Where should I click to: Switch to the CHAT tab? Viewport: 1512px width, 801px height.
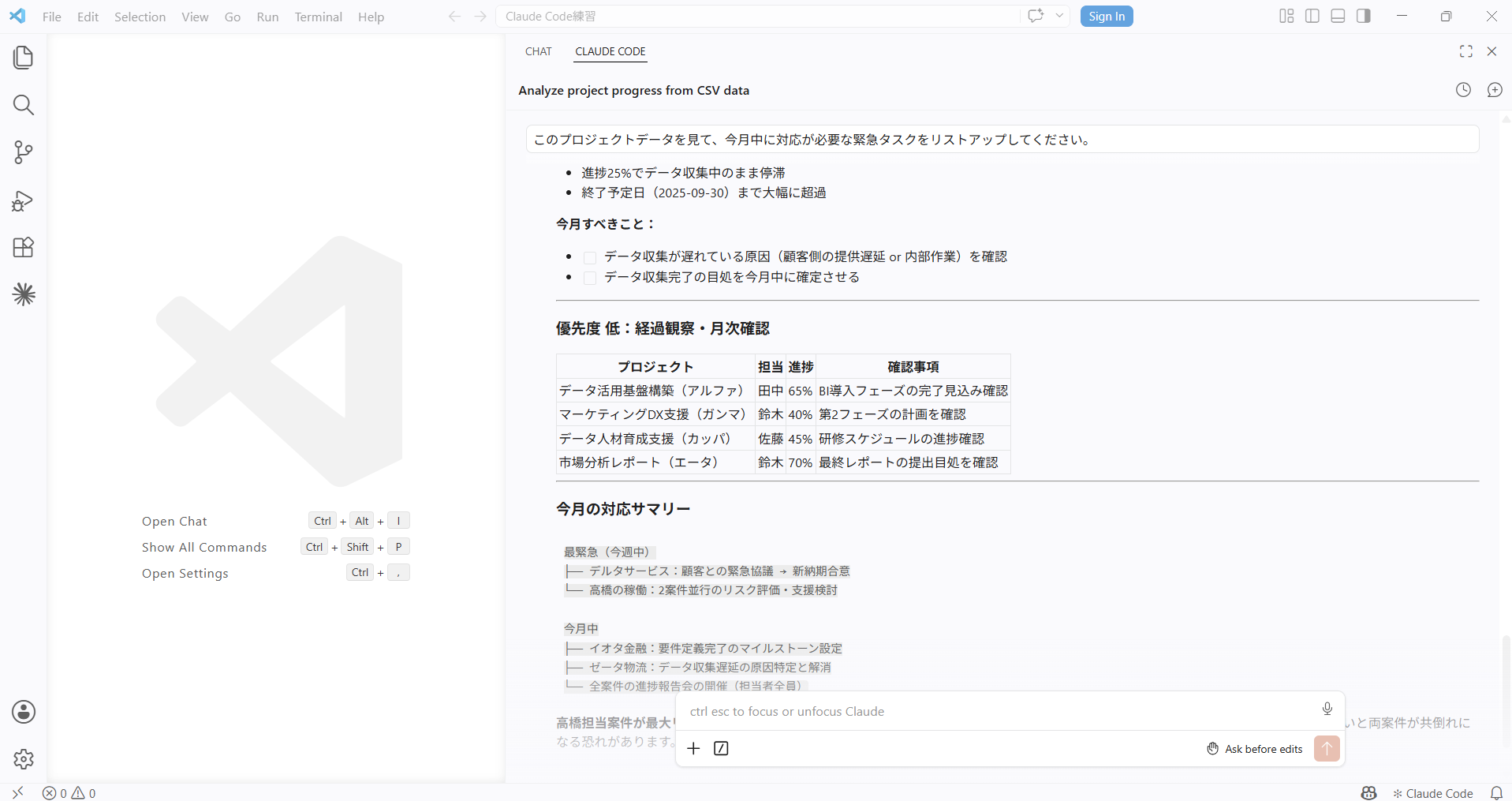[x=539, y=51]
